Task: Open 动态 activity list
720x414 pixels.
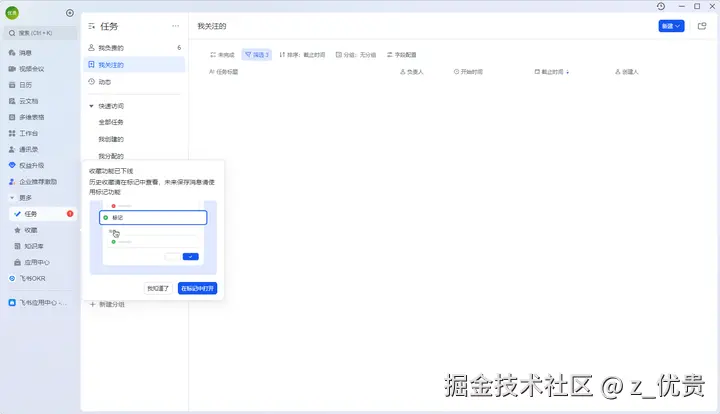Action: 134,82
